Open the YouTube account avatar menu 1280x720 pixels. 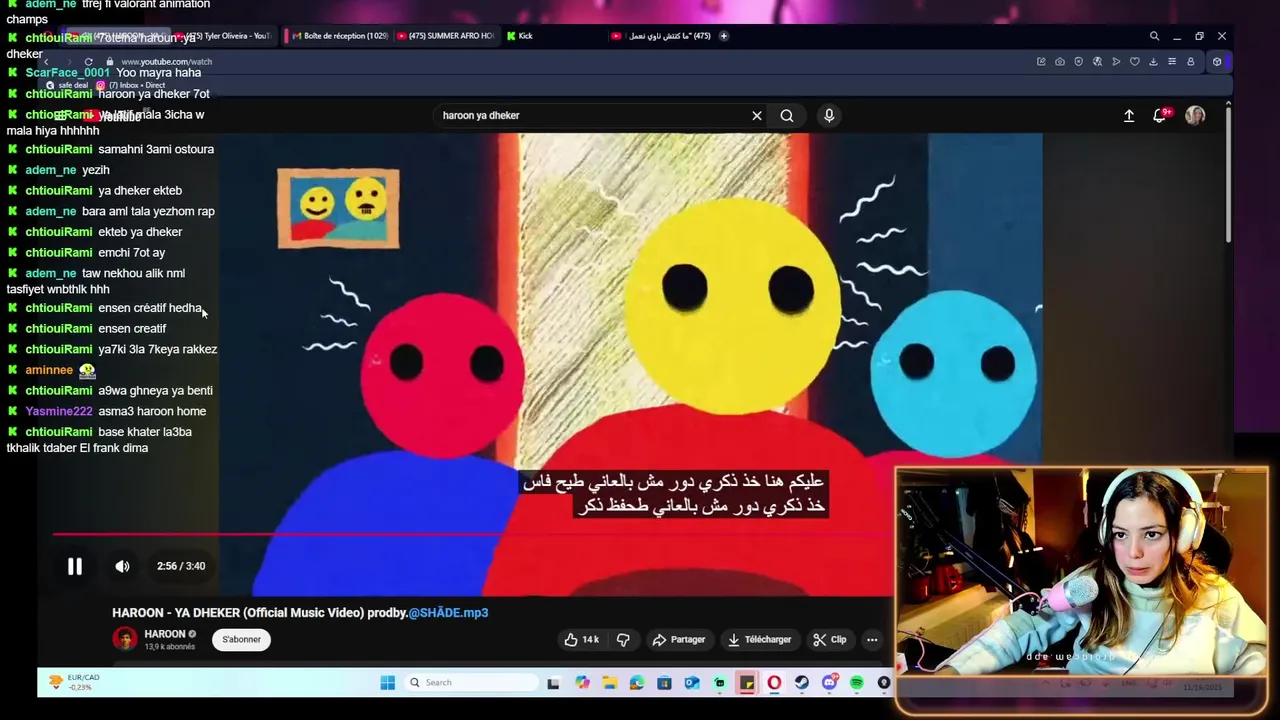coord(1195,116)
